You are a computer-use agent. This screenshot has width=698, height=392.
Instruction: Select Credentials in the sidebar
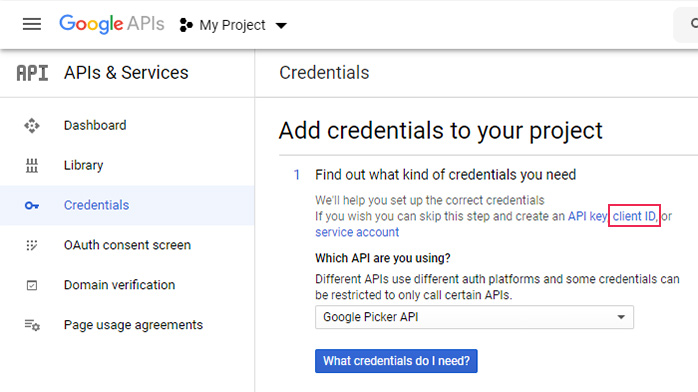tap(127, 205)
